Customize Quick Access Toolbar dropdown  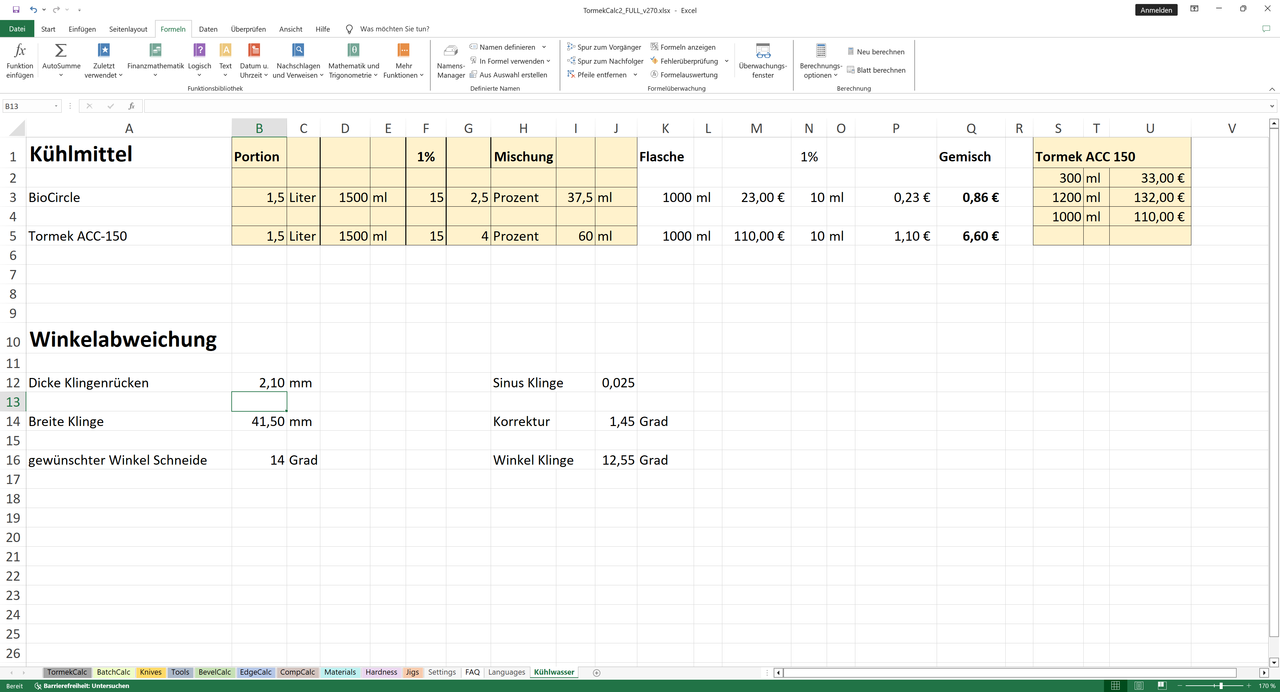(x=78, y=10)
